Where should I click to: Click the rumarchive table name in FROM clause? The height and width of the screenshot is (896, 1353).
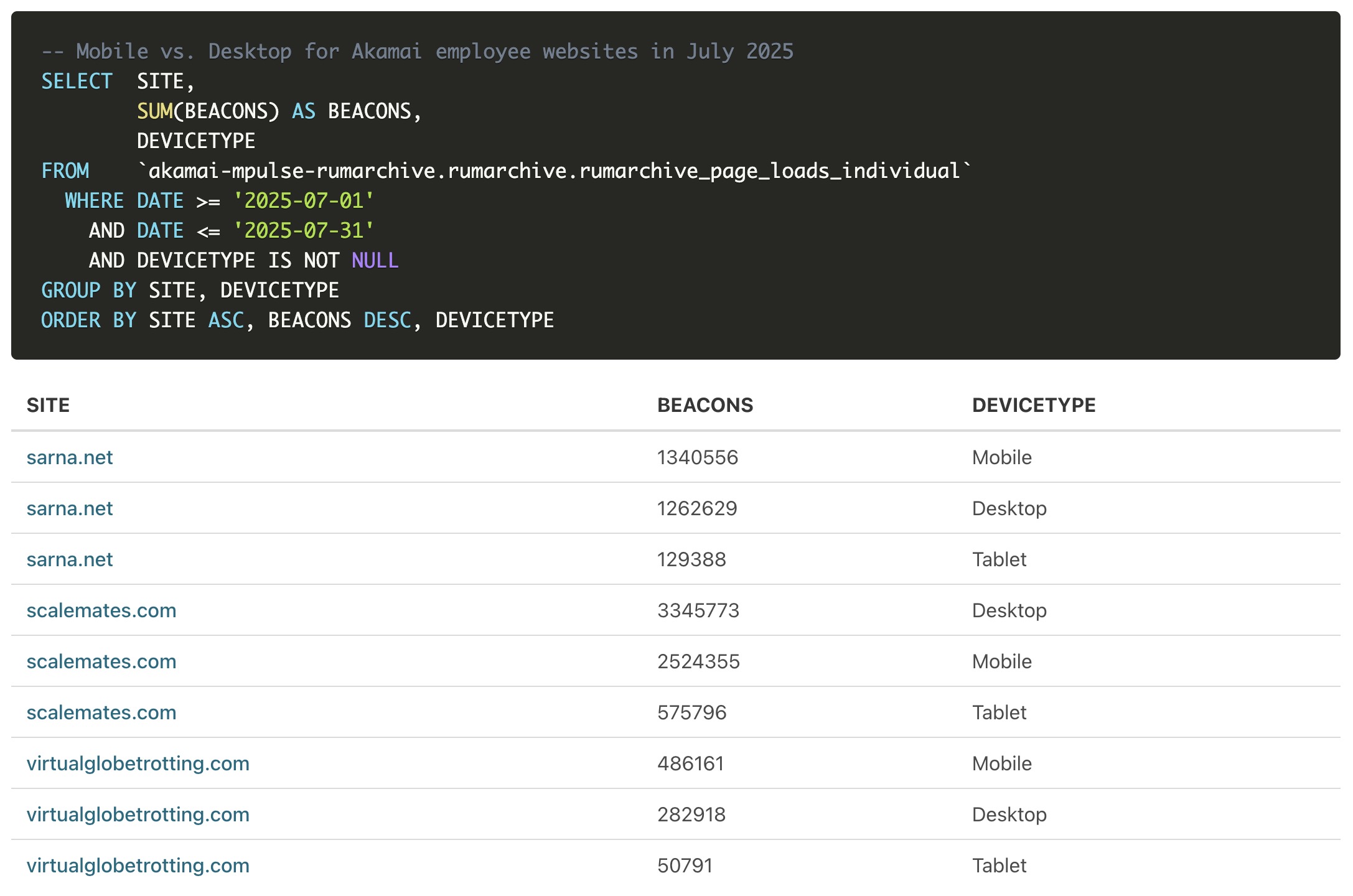coord(554,170)
